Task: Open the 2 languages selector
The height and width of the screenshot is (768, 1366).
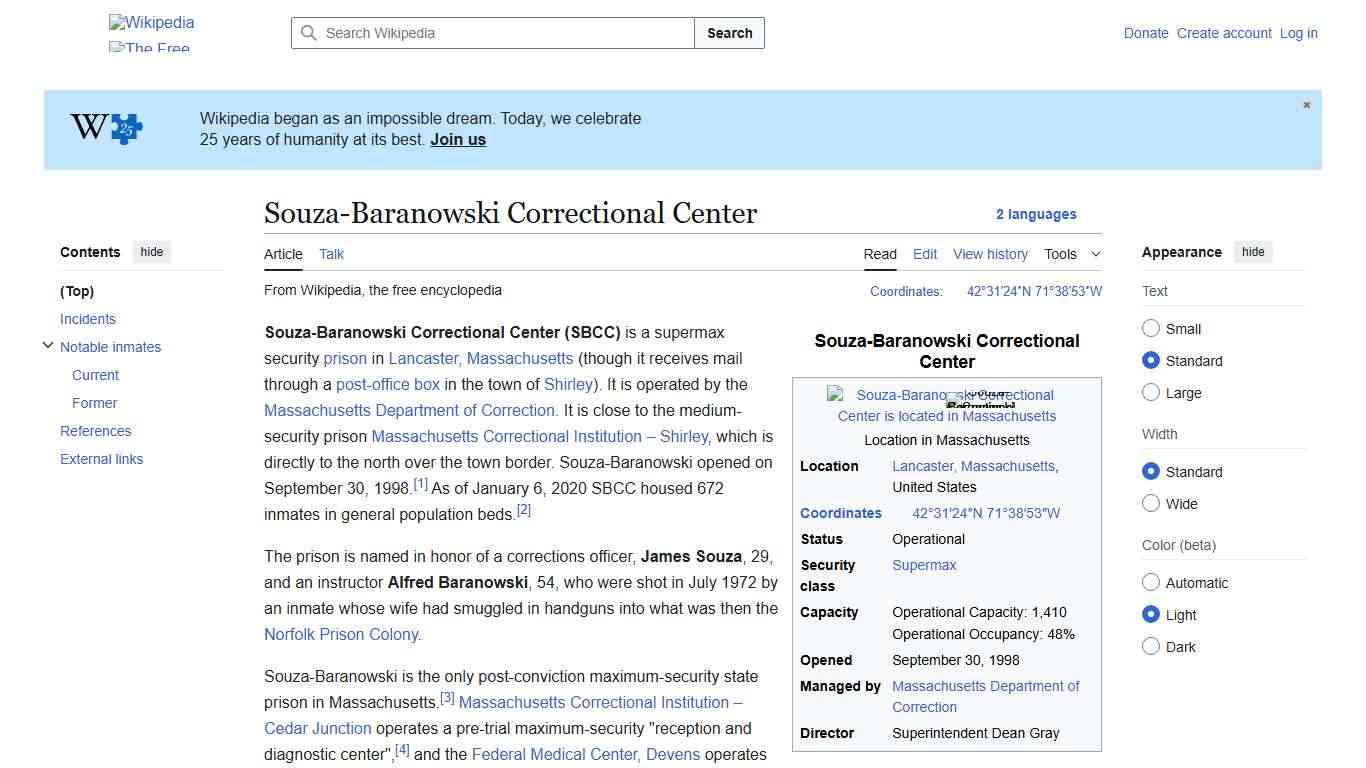Action: [1036, 214]
